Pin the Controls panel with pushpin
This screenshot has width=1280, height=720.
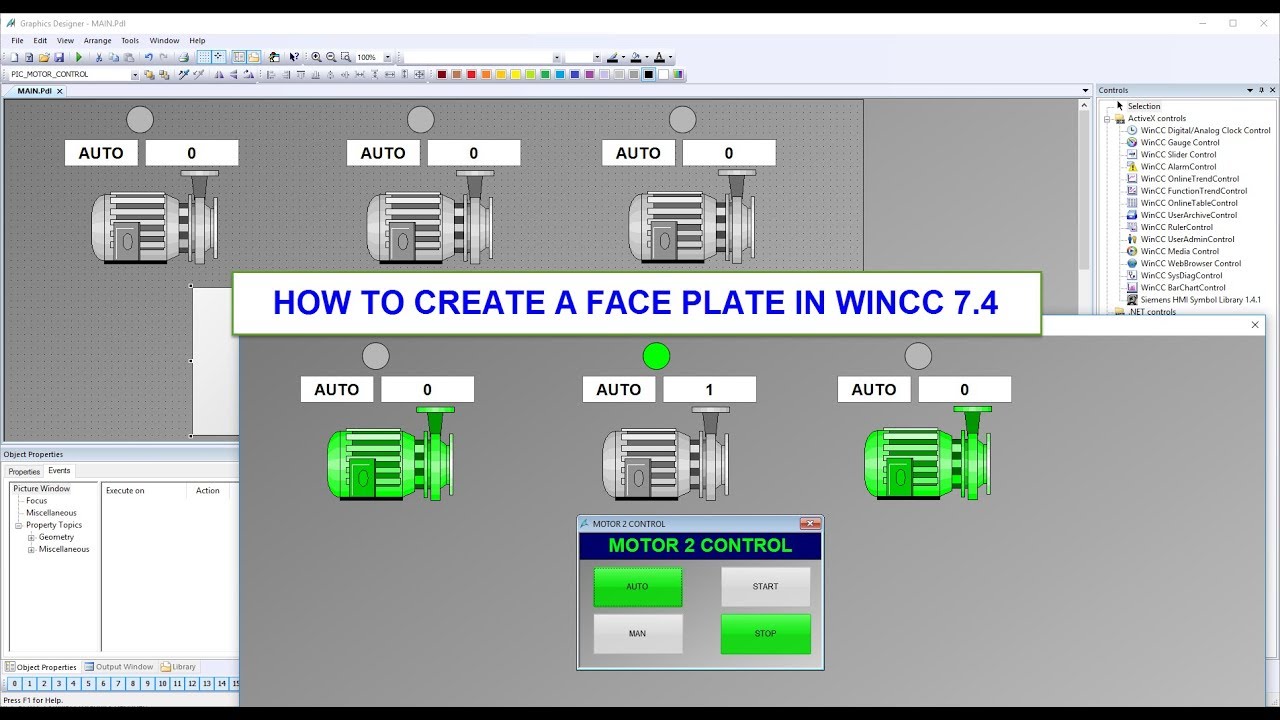pyautogui.click(x=1263, y=90)
